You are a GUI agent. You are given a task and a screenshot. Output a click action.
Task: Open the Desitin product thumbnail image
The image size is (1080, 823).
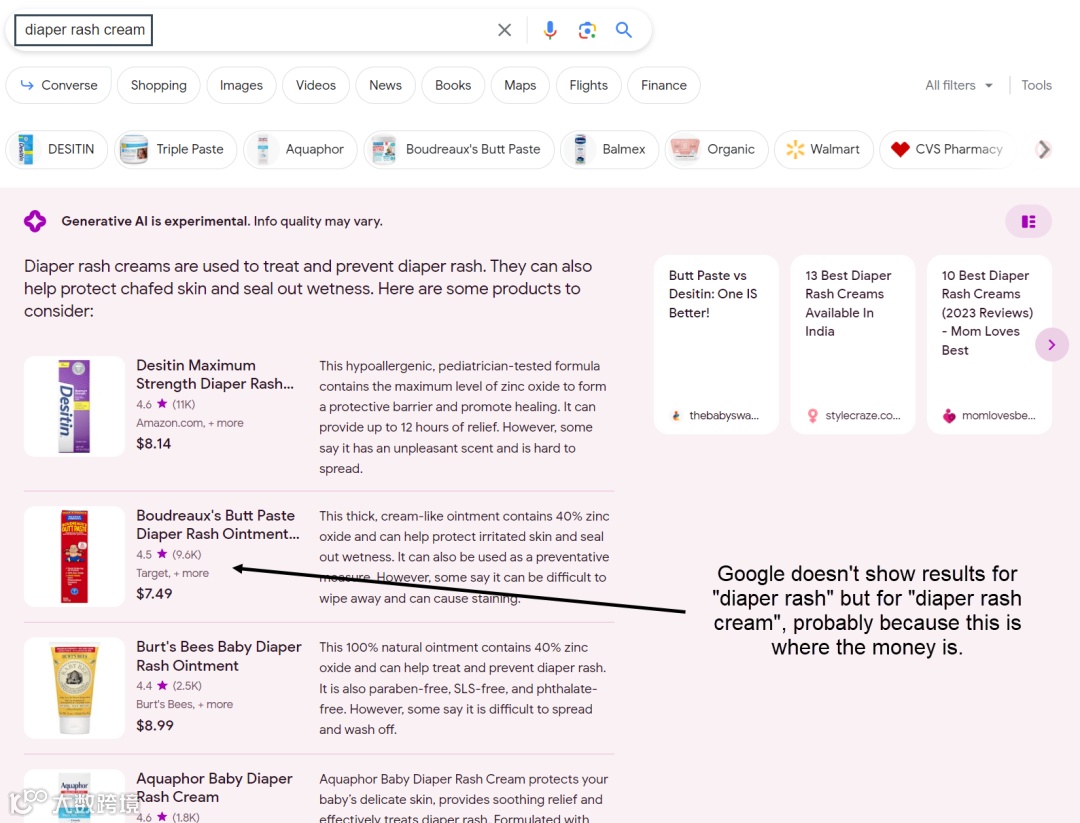pos(74,406)
